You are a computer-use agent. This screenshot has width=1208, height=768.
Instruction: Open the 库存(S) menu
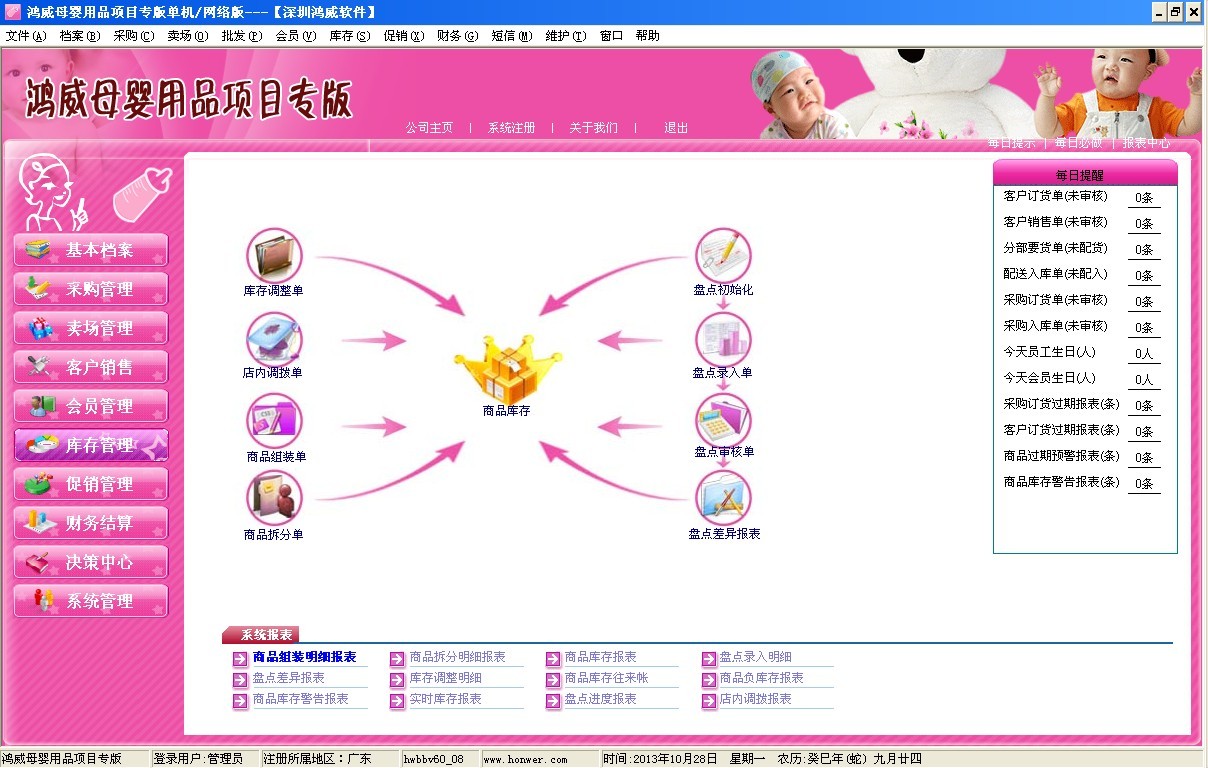[349, 36]
